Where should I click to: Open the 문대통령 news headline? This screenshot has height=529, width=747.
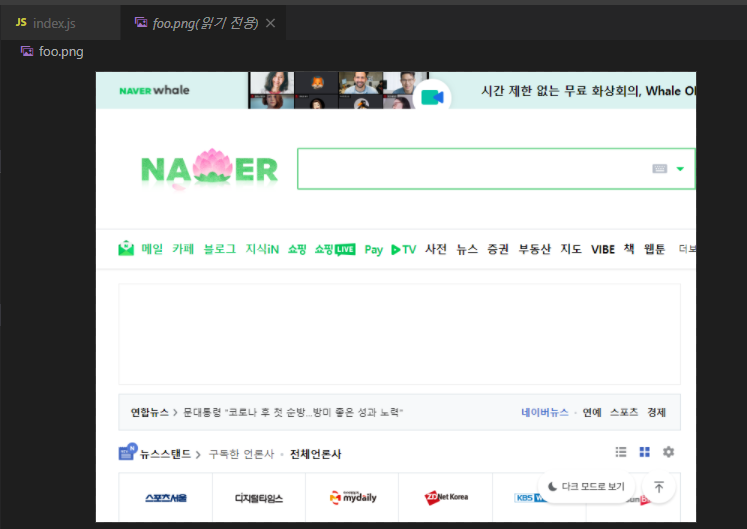tap(293, 412)
